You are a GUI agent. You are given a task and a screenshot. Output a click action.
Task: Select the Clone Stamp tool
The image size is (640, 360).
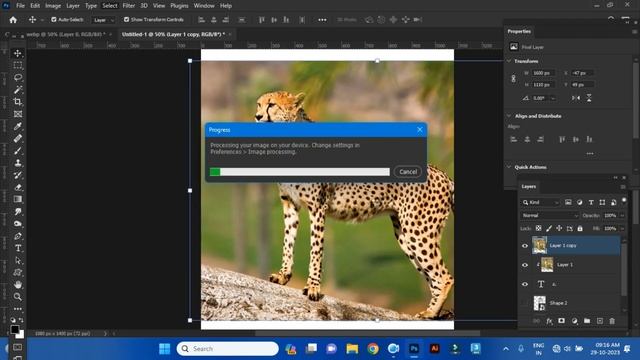18,163
